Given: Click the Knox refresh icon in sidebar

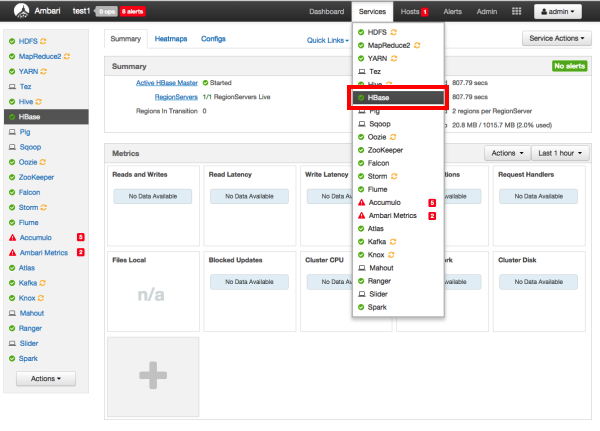Looking at the screenshot, I should (x=41, y=298).
